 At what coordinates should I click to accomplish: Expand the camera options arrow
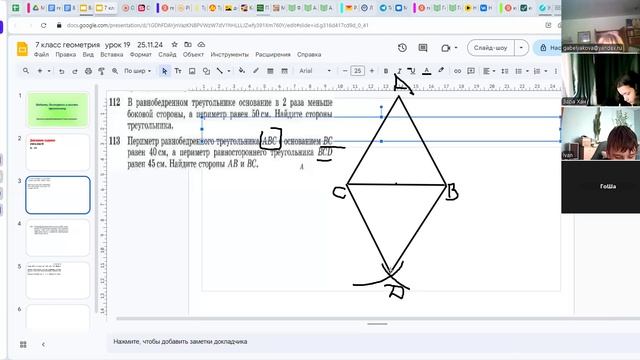[456, 48]
